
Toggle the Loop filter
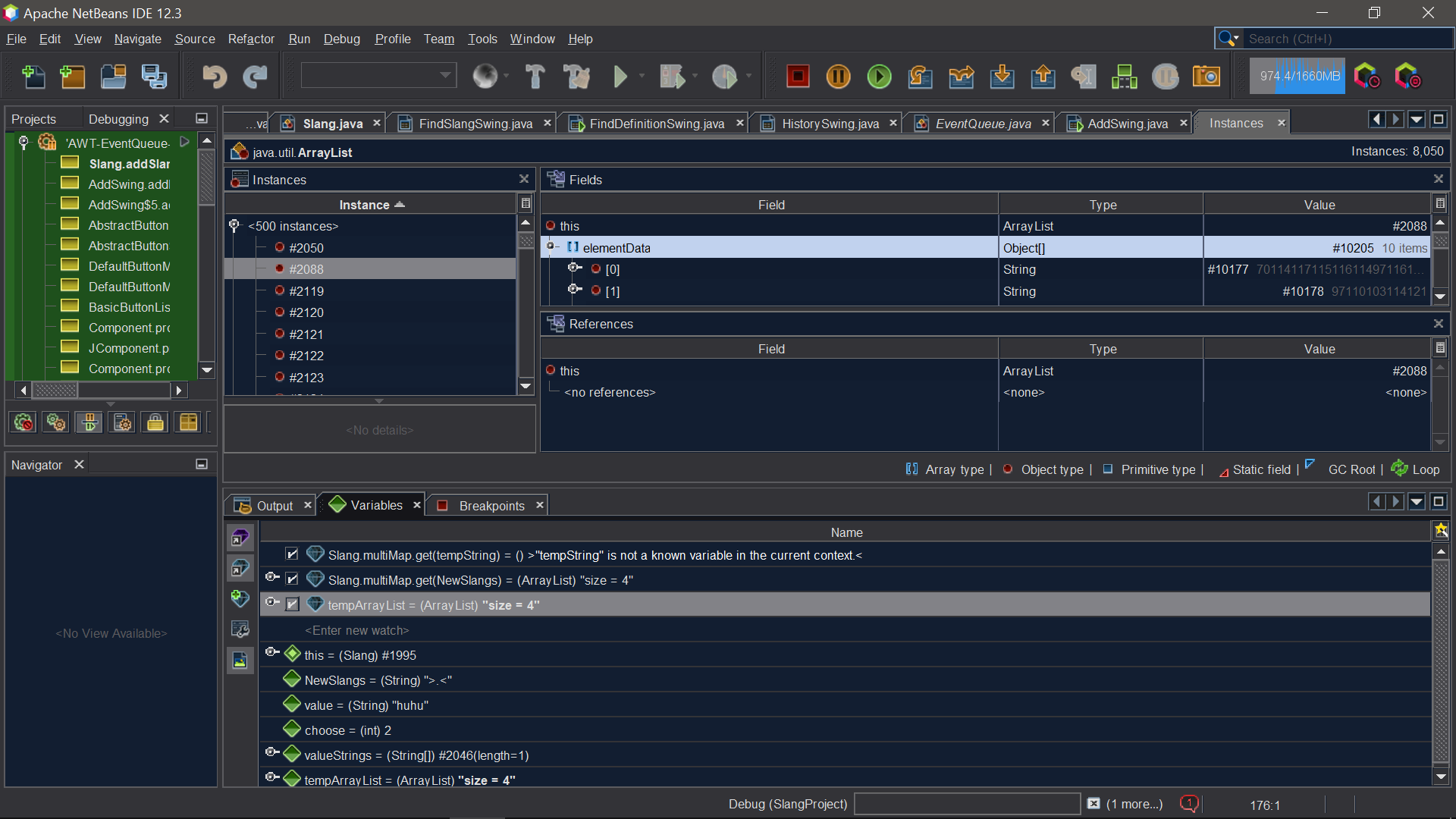click(x=1416, y=469)
